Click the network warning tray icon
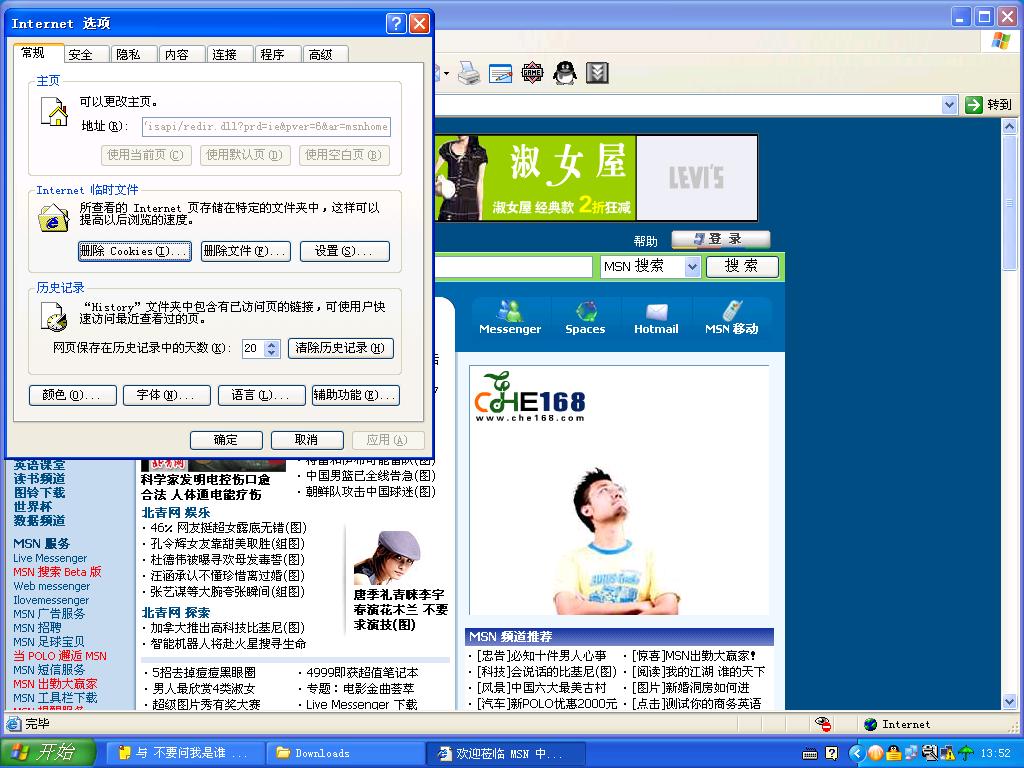The width and height of the screenshot is (1024, 768). pos(948,754)
